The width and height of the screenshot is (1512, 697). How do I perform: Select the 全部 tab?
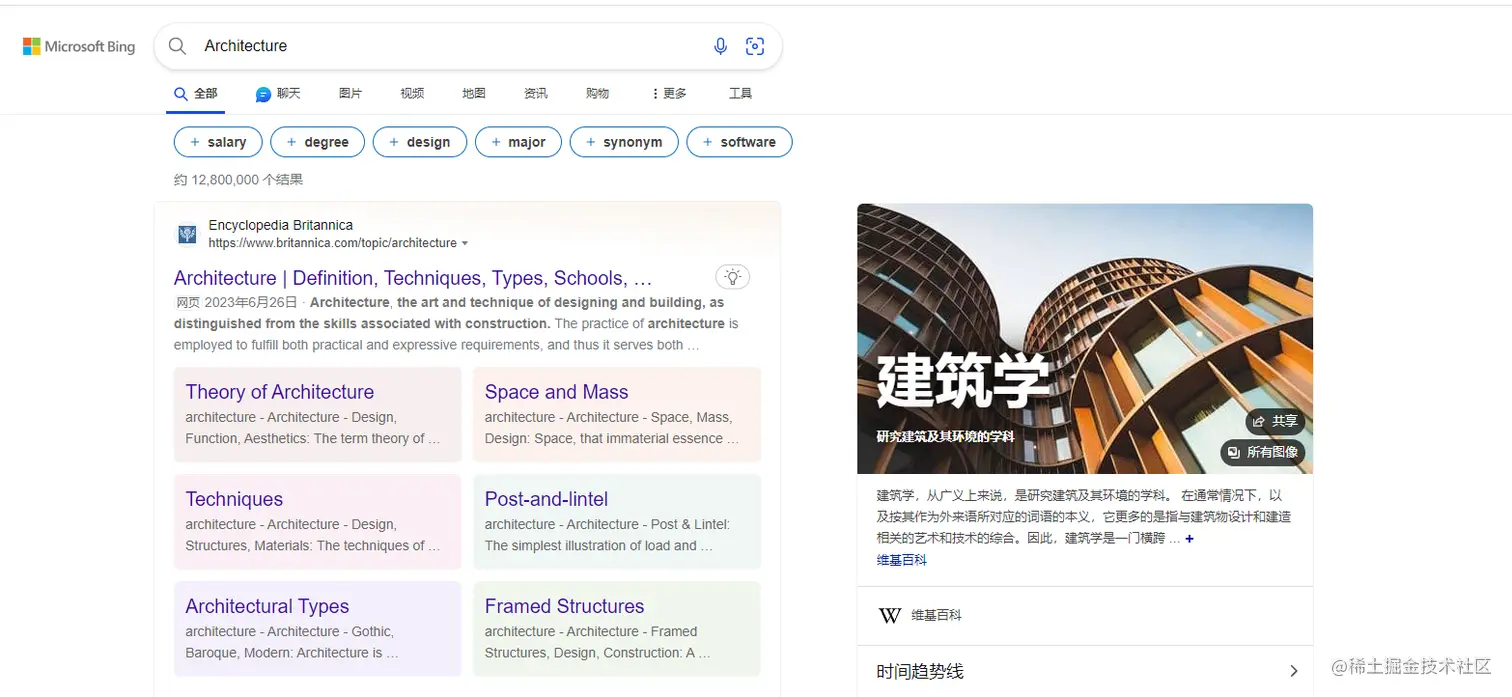click(x=196, y=94)
